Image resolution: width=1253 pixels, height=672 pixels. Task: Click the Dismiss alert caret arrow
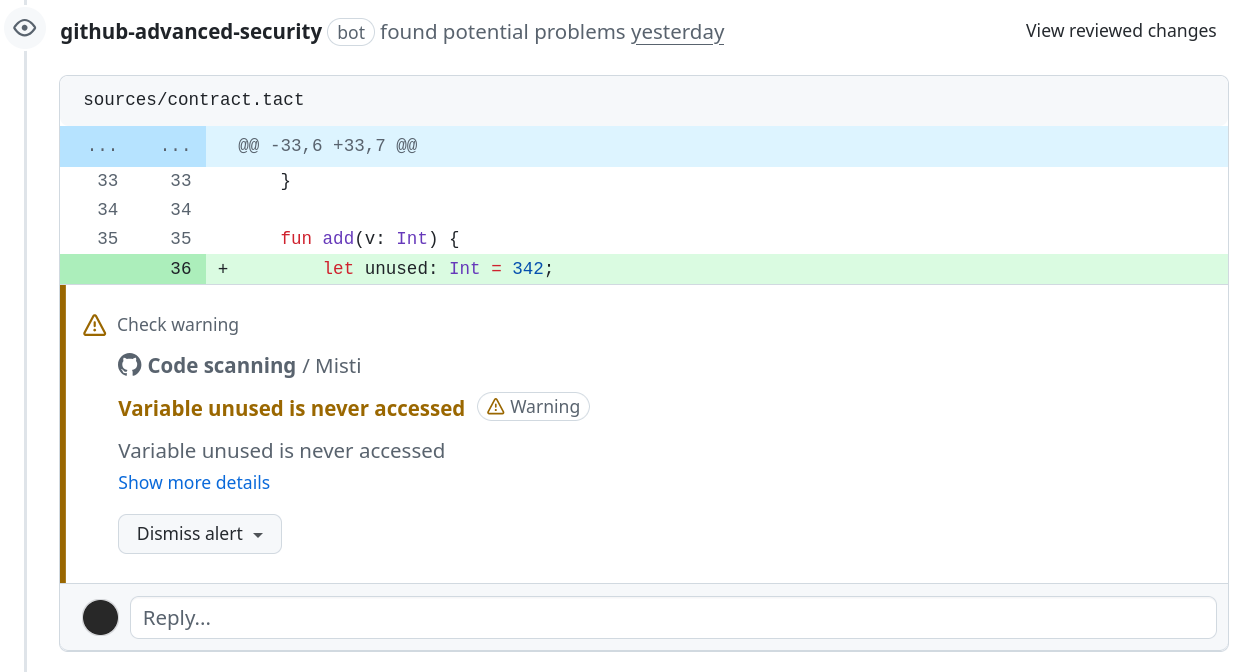pyautogui.click(x=258, y=535)
